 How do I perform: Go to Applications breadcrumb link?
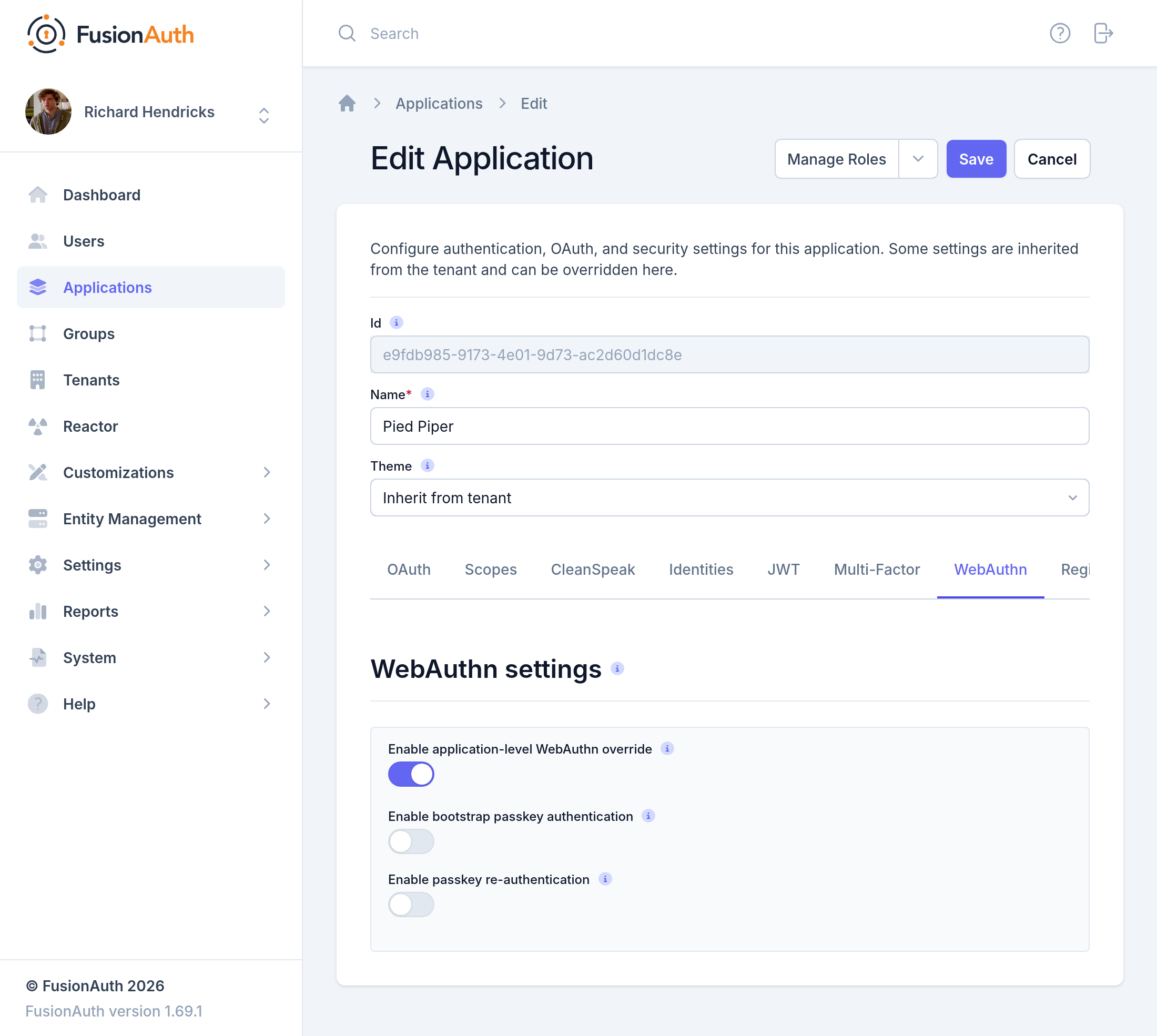tap(439, 103)
